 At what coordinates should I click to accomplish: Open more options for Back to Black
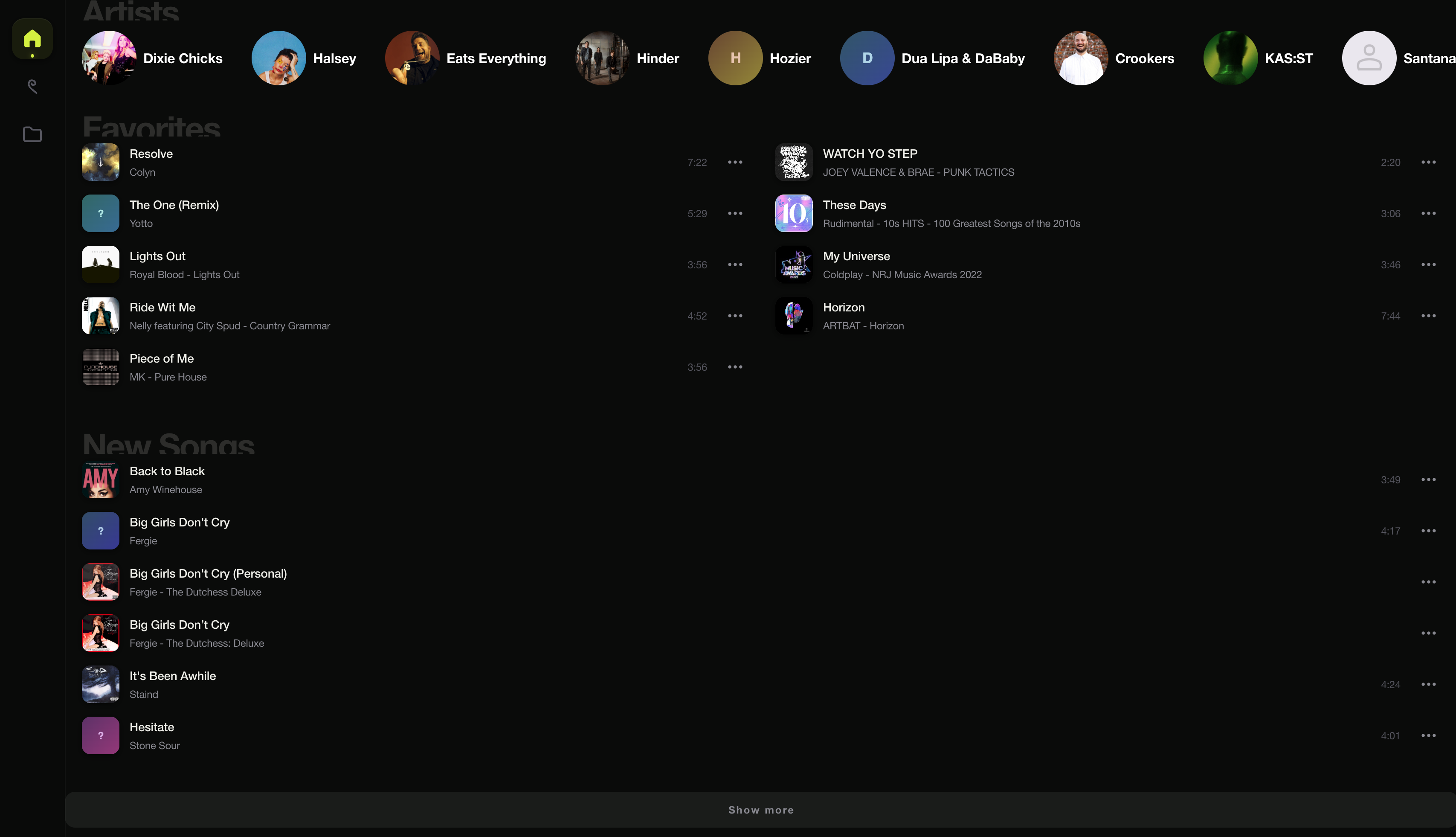(1428, 480)
